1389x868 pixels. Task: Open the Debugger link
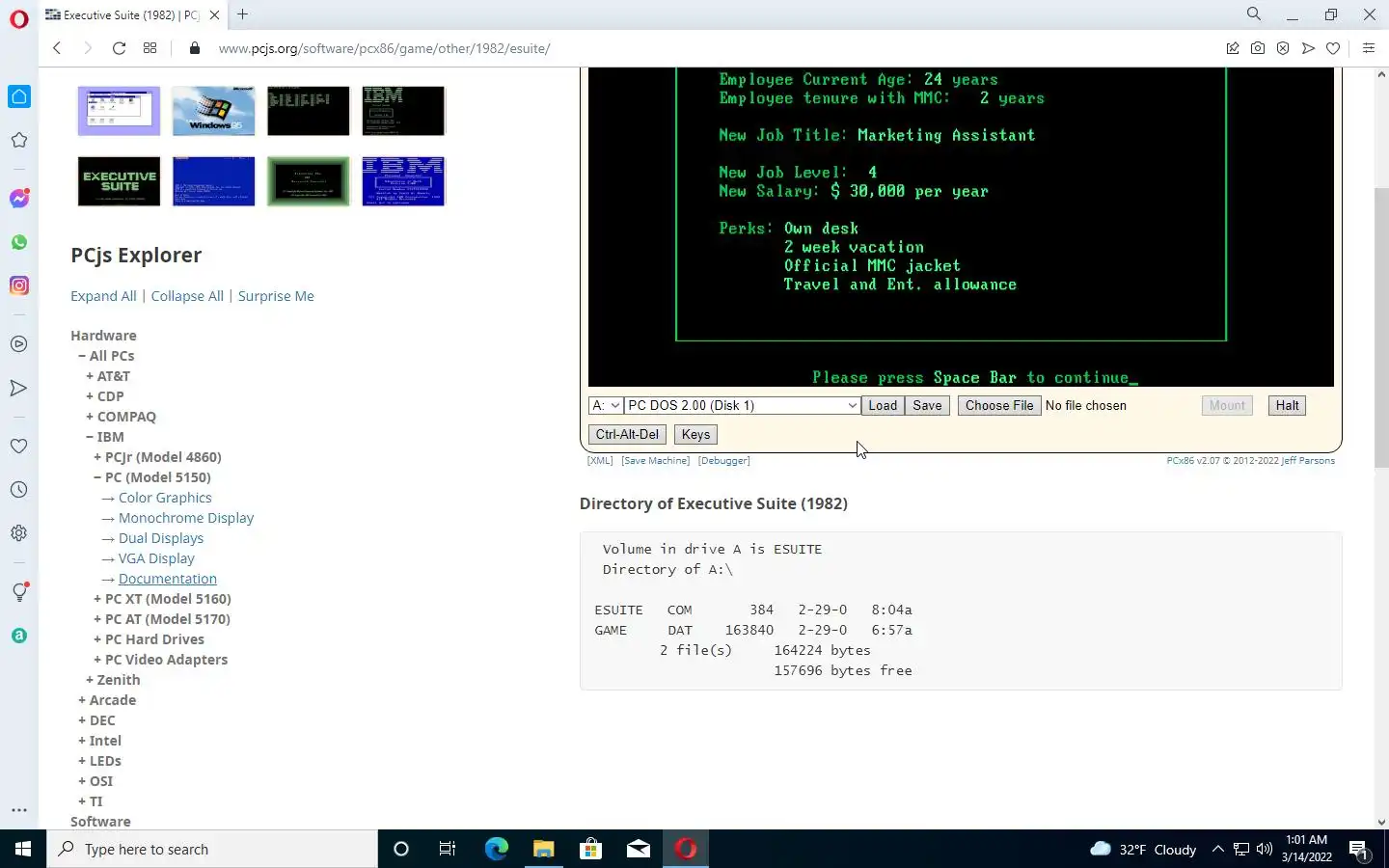724,461
